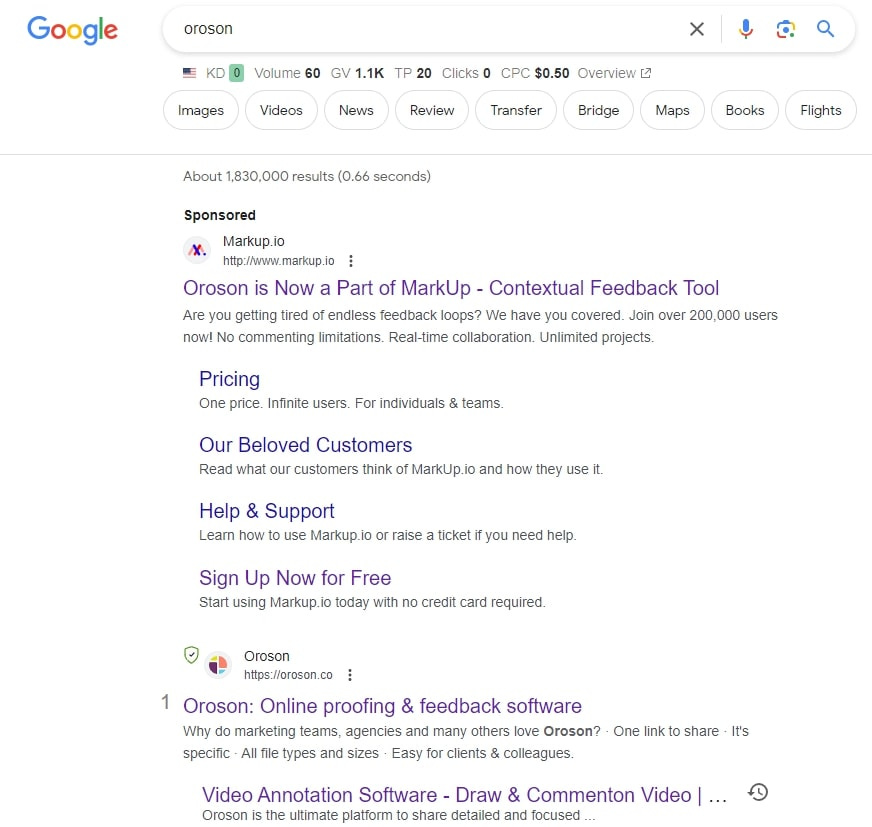Select the Bridge filter chip

pyautogui.click(x=598, y=110)
